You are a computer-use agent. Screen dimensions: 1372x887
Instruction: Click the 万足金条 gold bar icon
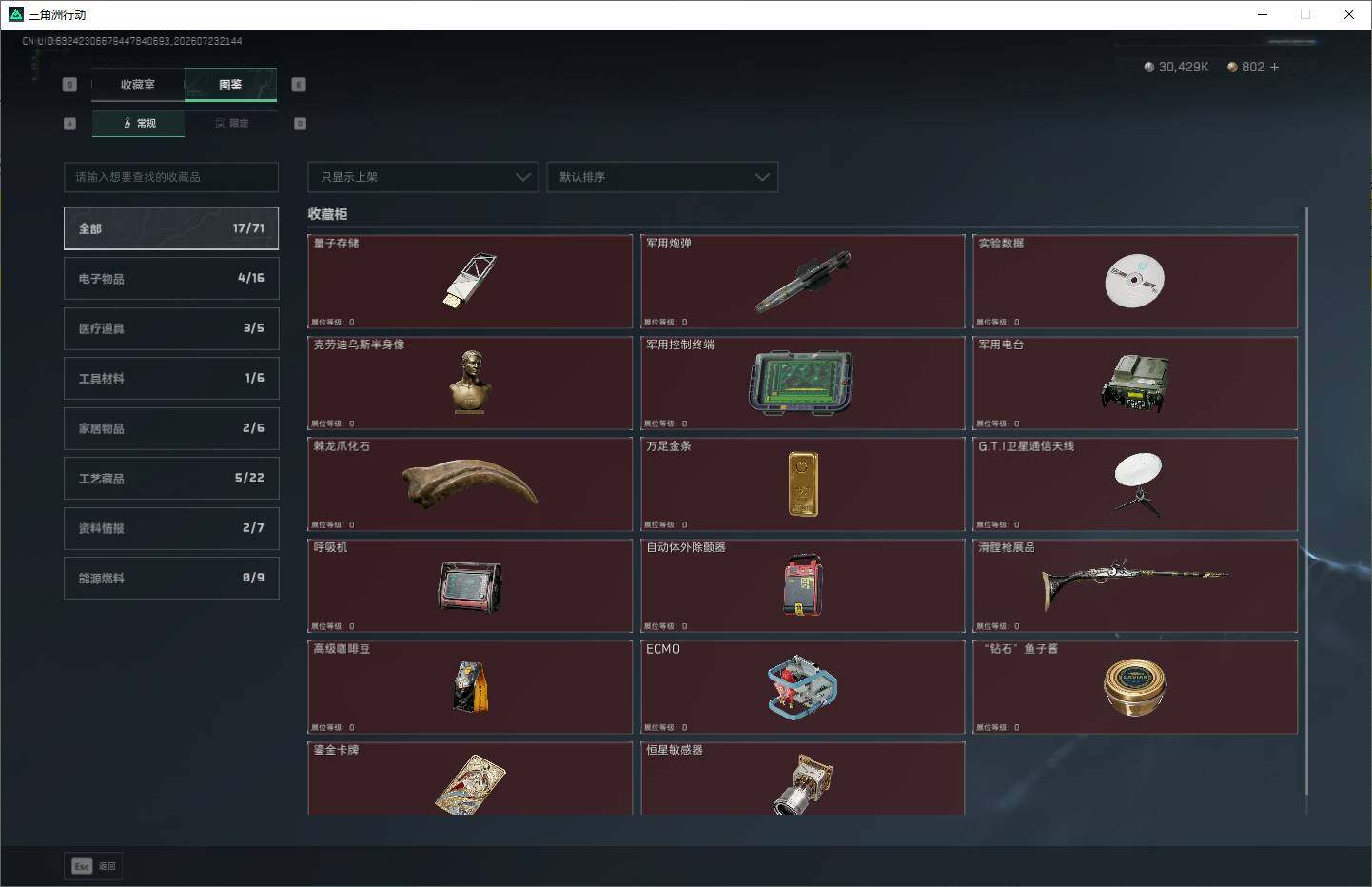[x=802, y=484]
